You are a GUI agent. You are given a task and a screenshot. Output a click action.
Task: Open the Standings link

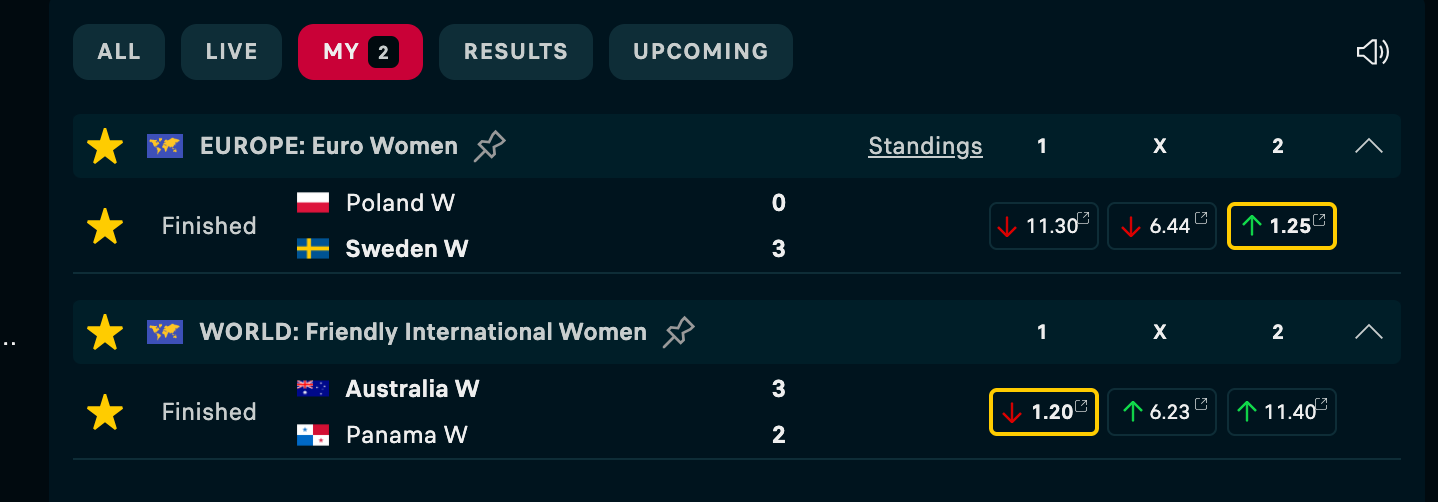(x=925, y=147)
